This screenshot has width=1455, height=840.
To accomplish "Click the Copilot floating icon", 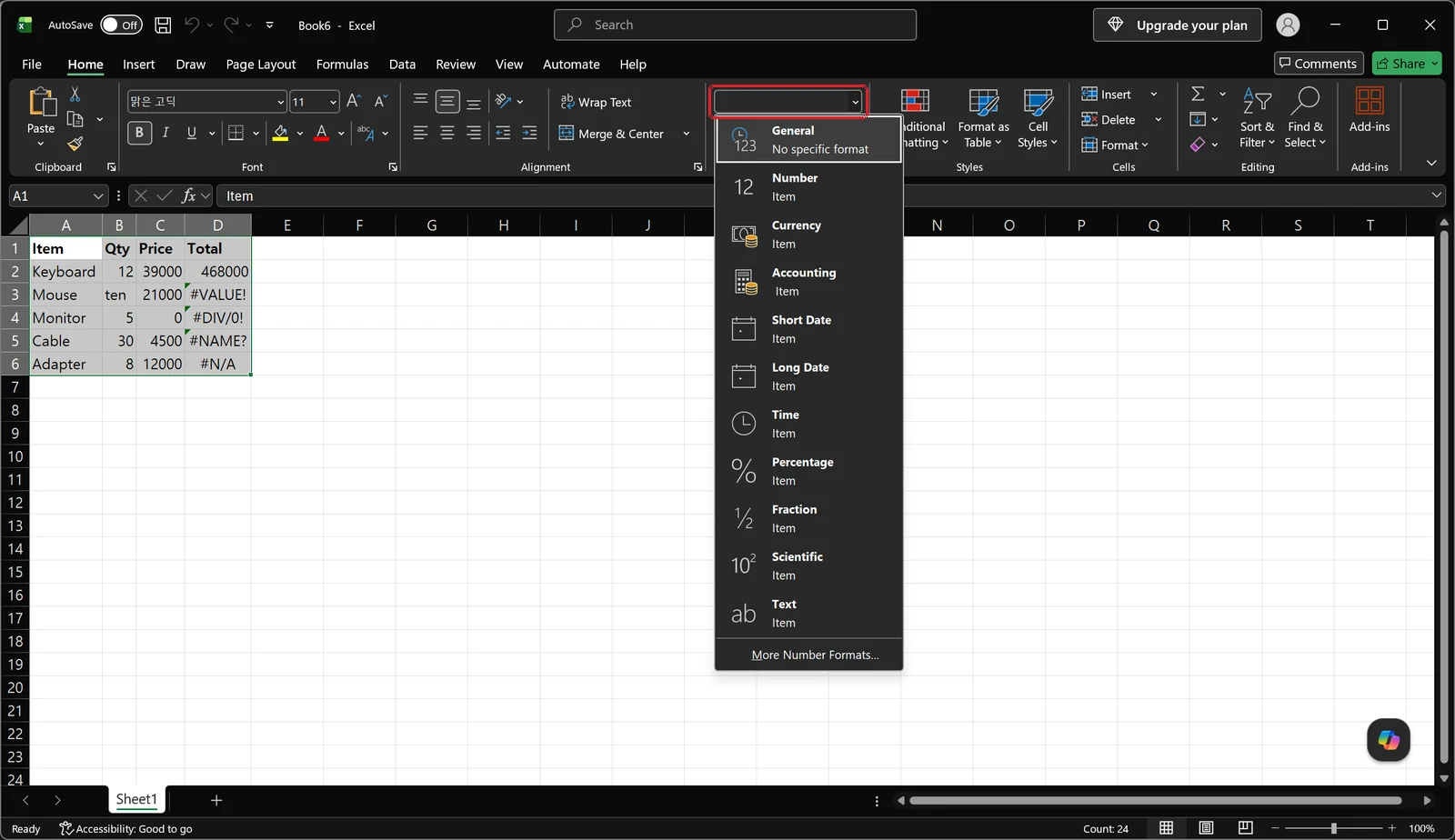I will tap(1389, 740).
